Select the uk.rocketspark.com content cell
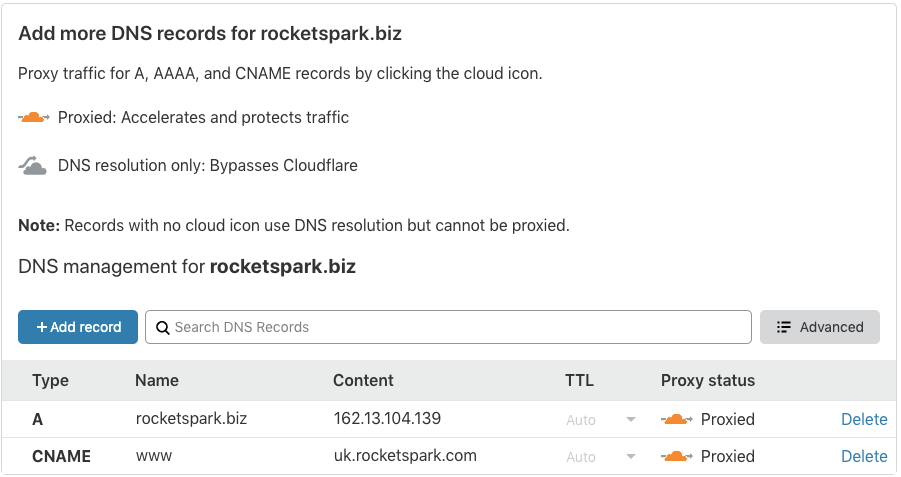The image size is (901, 477). coord(405,456)
